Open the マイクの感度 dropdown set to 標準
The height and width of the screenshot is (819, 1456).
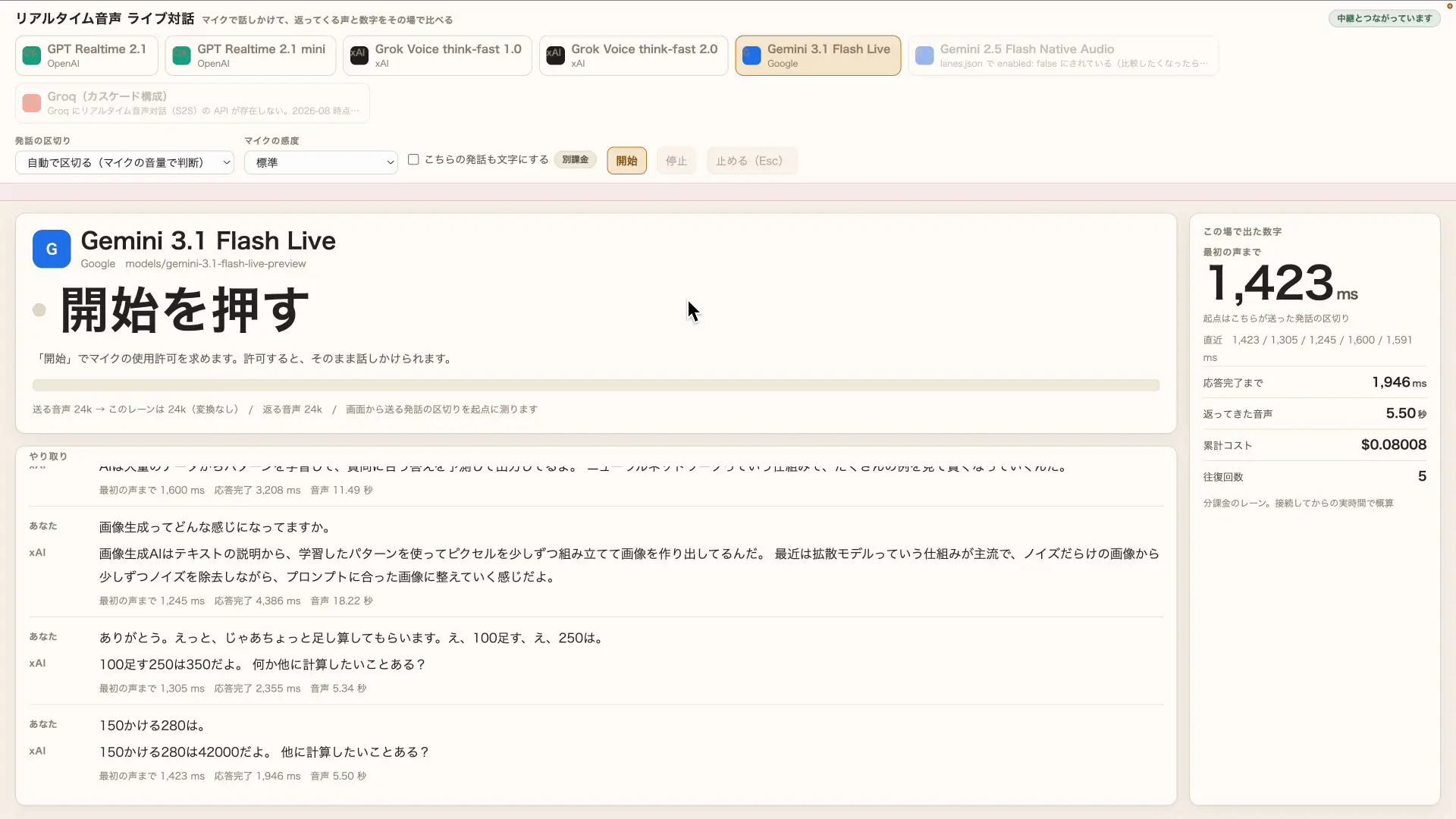click(x=321, y=162)
